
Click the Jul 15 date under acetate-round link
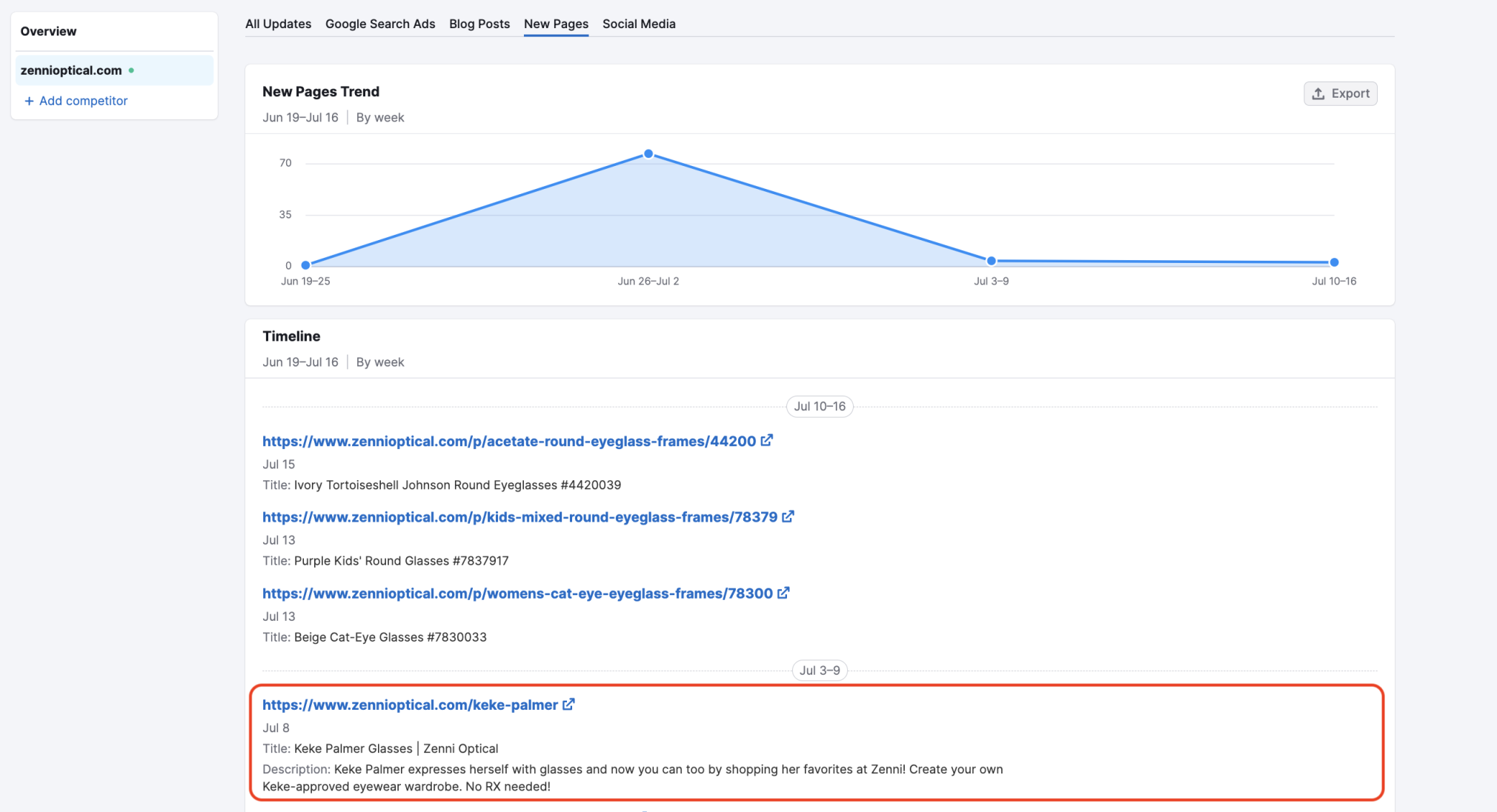pyautogui.click(x=279, y=464)
